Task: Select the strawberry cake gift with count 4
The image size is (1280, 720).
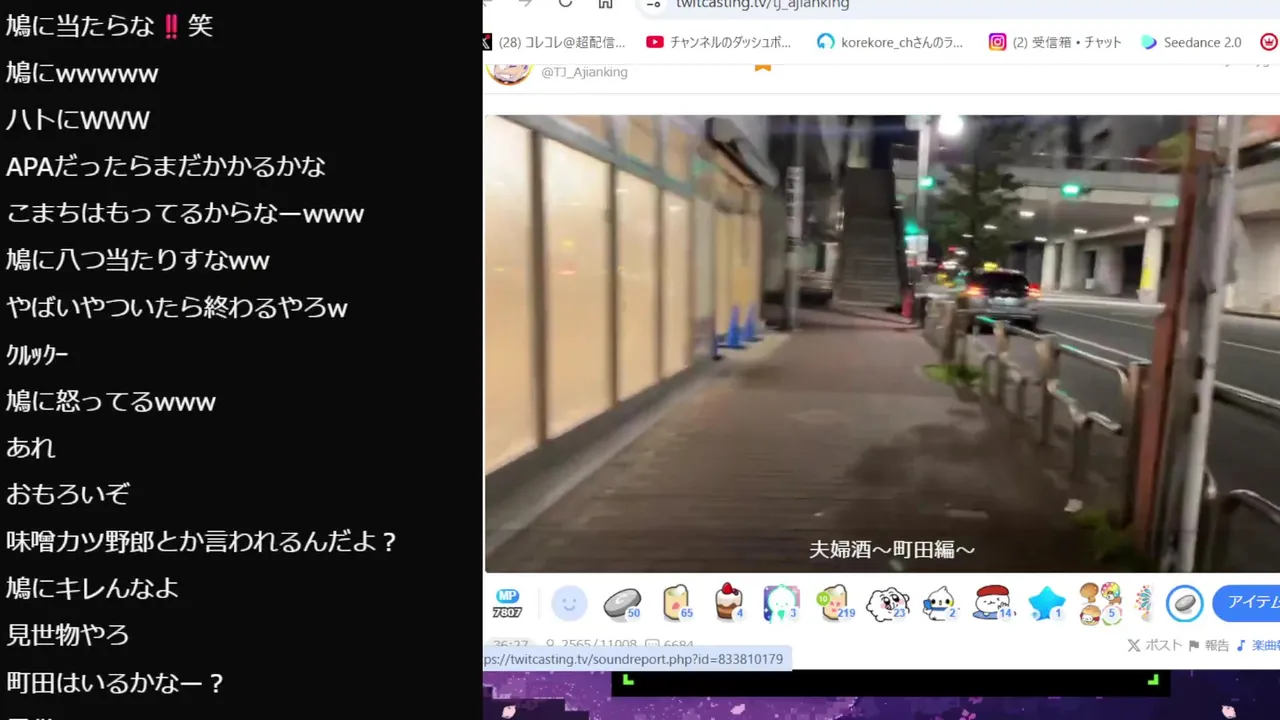Action: coord(730,603)
